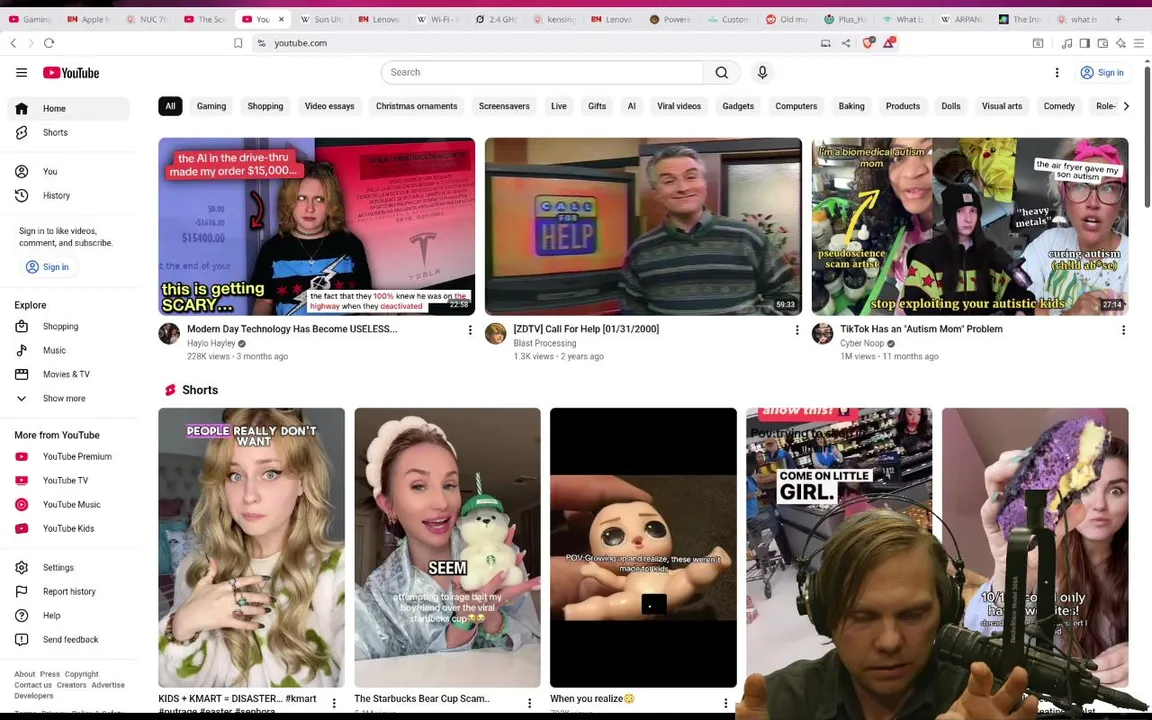This screenshot has width=1152, height=720.
Task: Open Shopping under Explore
Action: click(x=68, y=327)
